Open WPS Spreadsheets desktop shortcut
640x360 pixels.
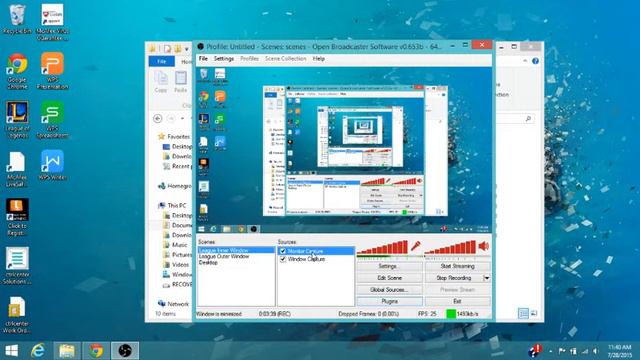pyautogui.click(x=52, y=120)
